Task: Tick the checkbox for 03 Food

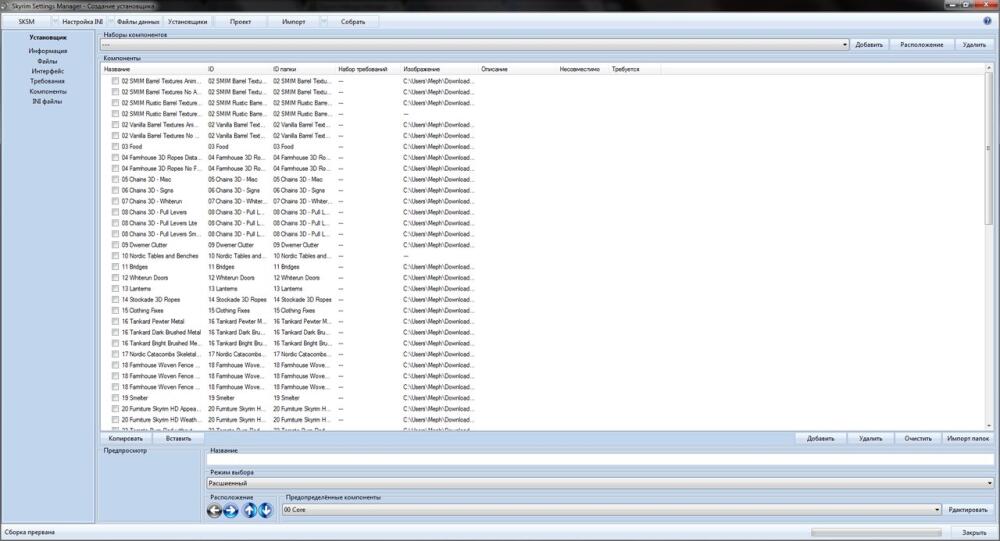Action: click(115, 147)
